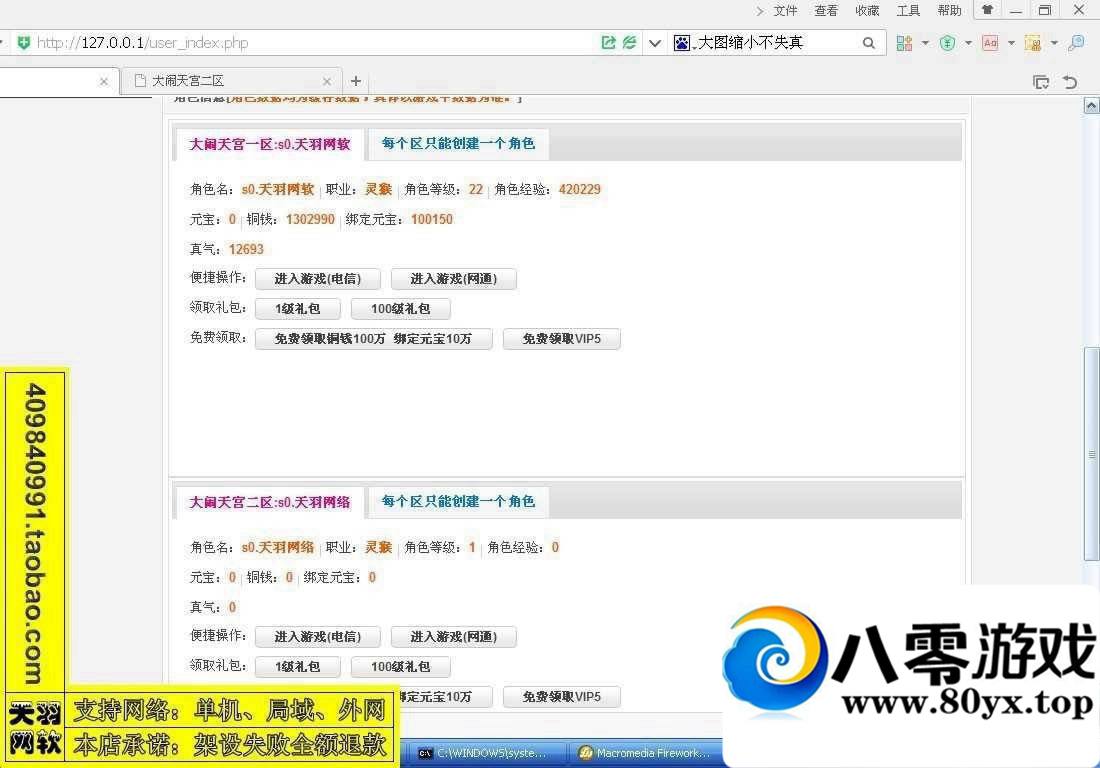Open the extensions grid icon in toolbar
The height and width of the screenshot is (768, 1100).
point(904,43)
